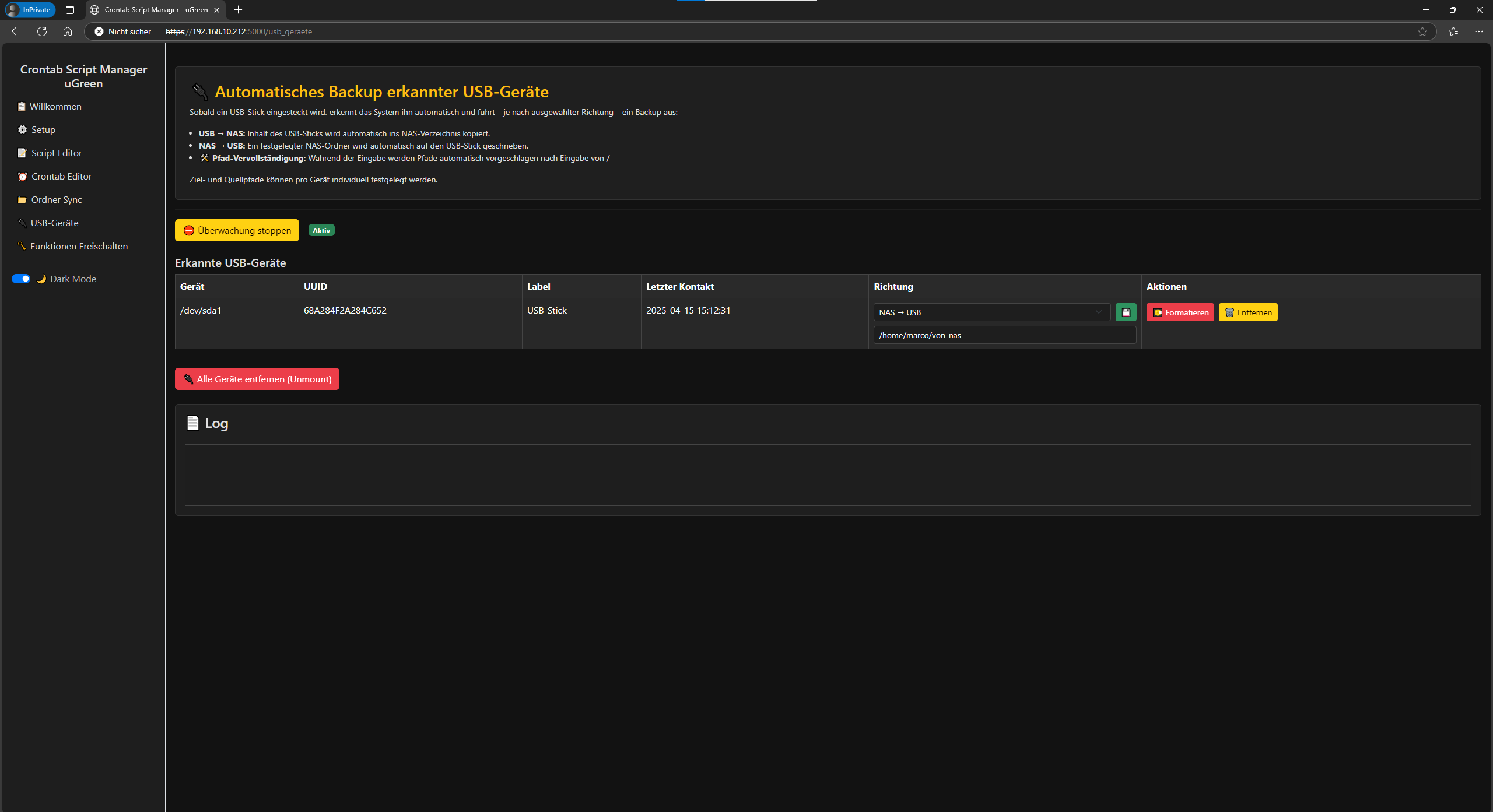
Task: Click the Aktiv status badge
Action: (x=321, y=230)
